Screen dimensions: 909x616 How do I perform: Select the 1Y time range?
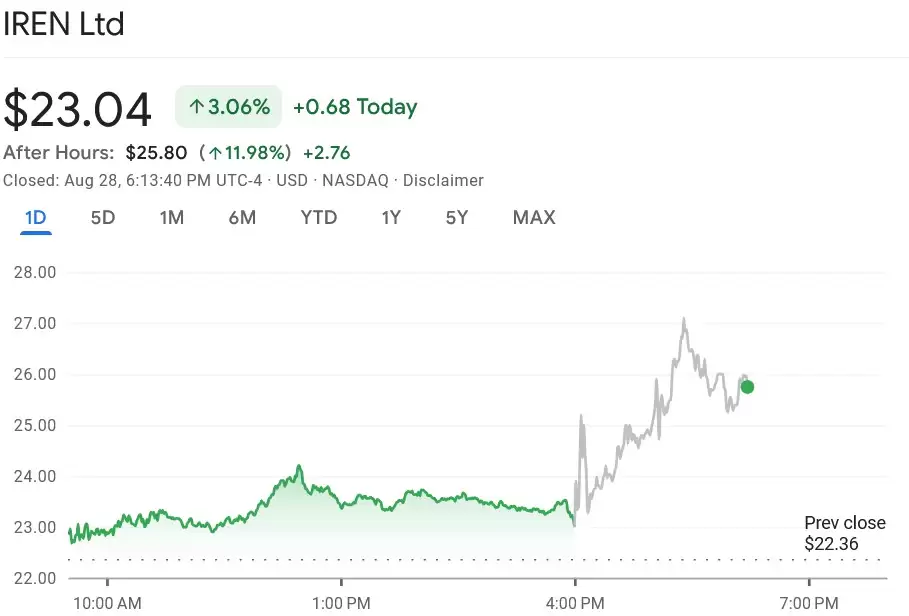point(391,217)
